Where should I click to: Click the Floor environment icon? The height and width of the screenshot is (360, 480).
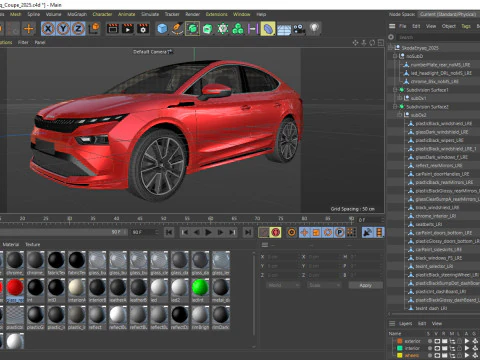click(x=284, y=29)
